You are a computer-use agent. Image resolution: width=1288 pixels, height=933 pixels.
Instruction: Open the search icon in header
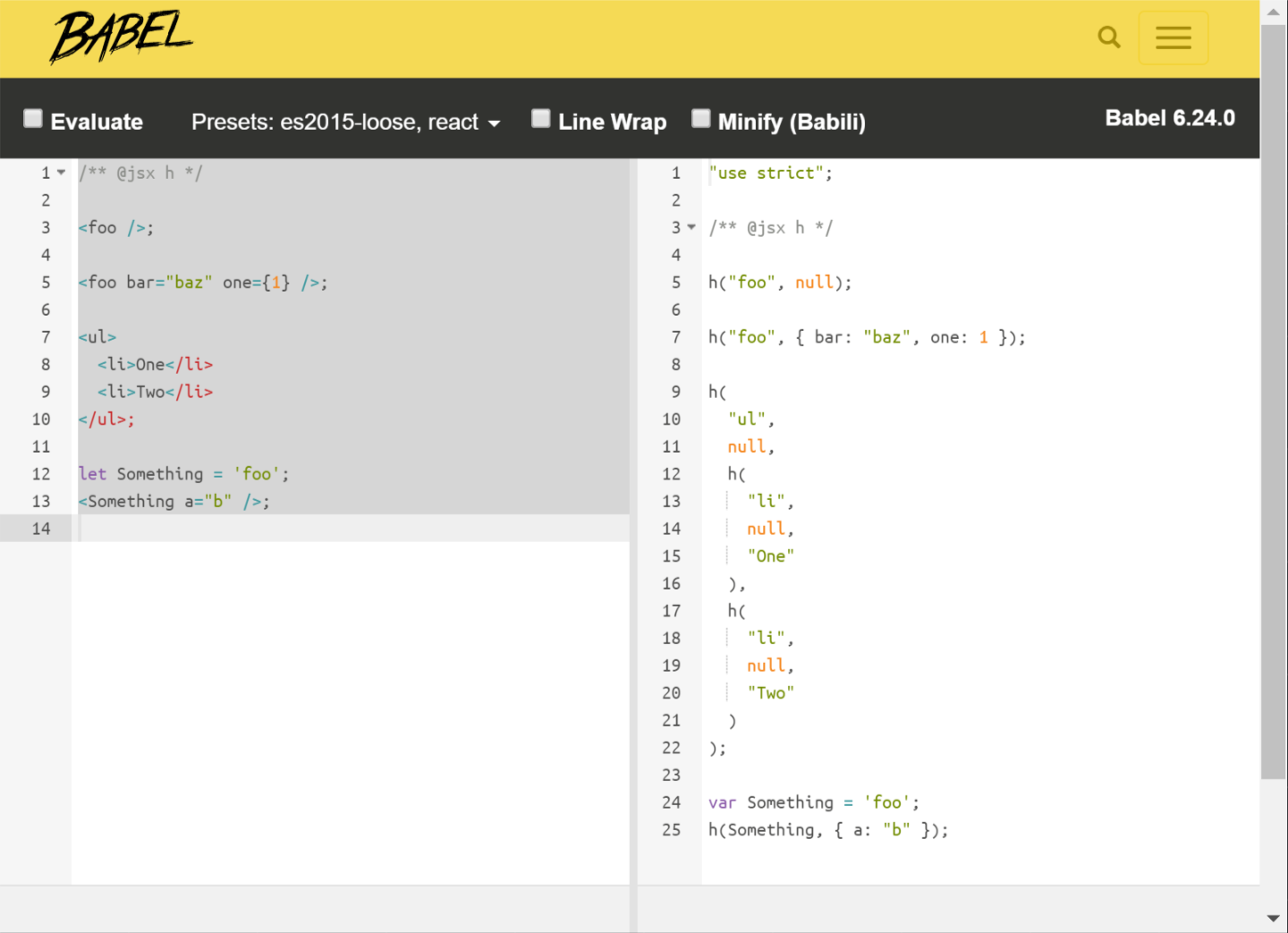coord(1109,38)
